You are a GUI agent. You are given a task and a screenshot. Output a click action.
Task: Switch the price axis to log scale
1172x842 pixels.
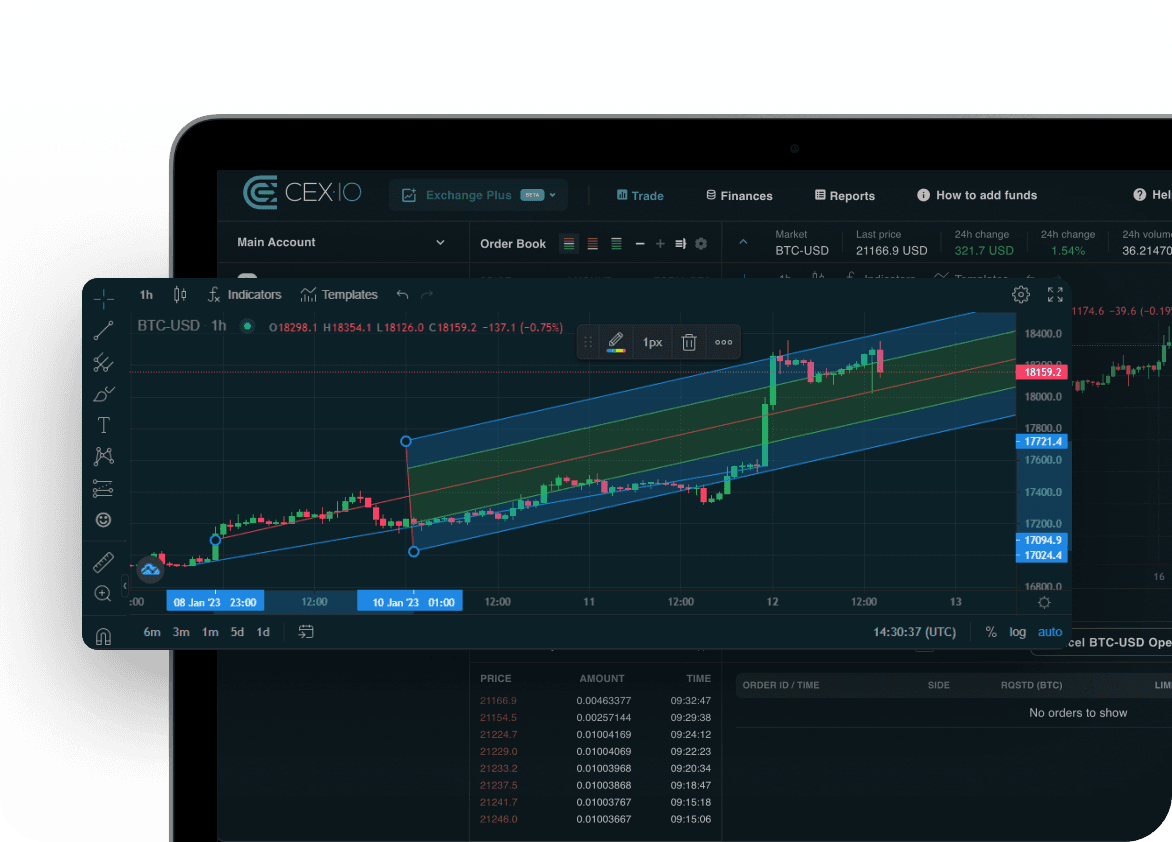point(1017,631)
